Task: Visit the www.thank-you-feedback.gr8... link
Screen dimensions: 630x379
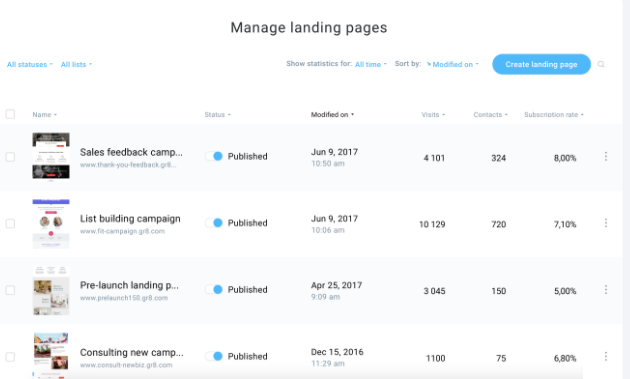Action: (x=128, y=165)
